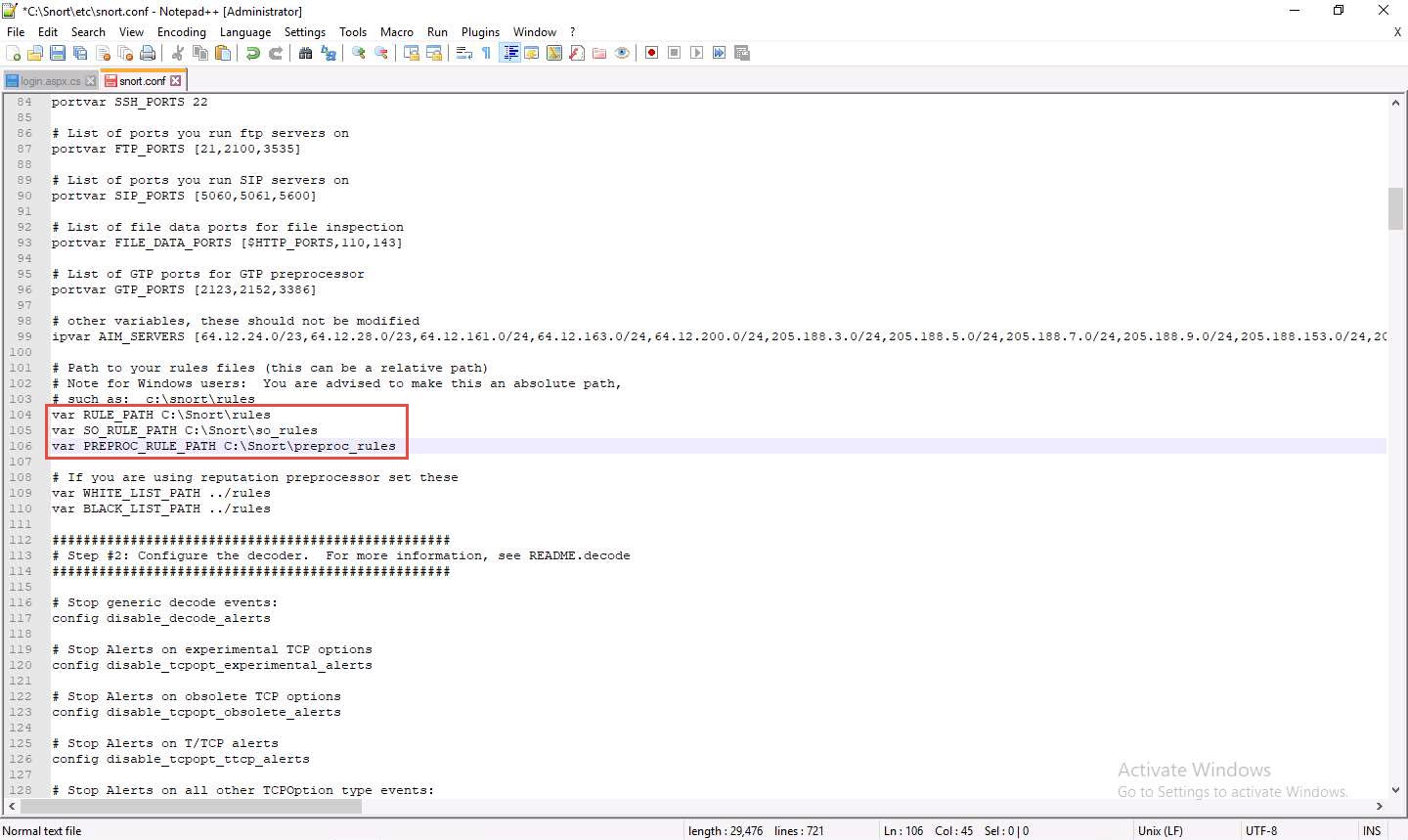This screenshot has height=840, width=1408.
Task: Toggle Show All Characters pilcrow icon
Action: click(487, 53)
